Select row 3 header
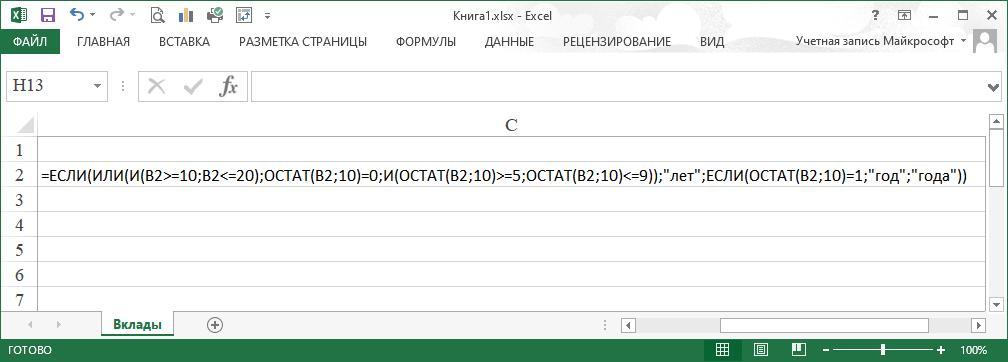The height and width of the screenshot is (362, 1008). [19, 200]
